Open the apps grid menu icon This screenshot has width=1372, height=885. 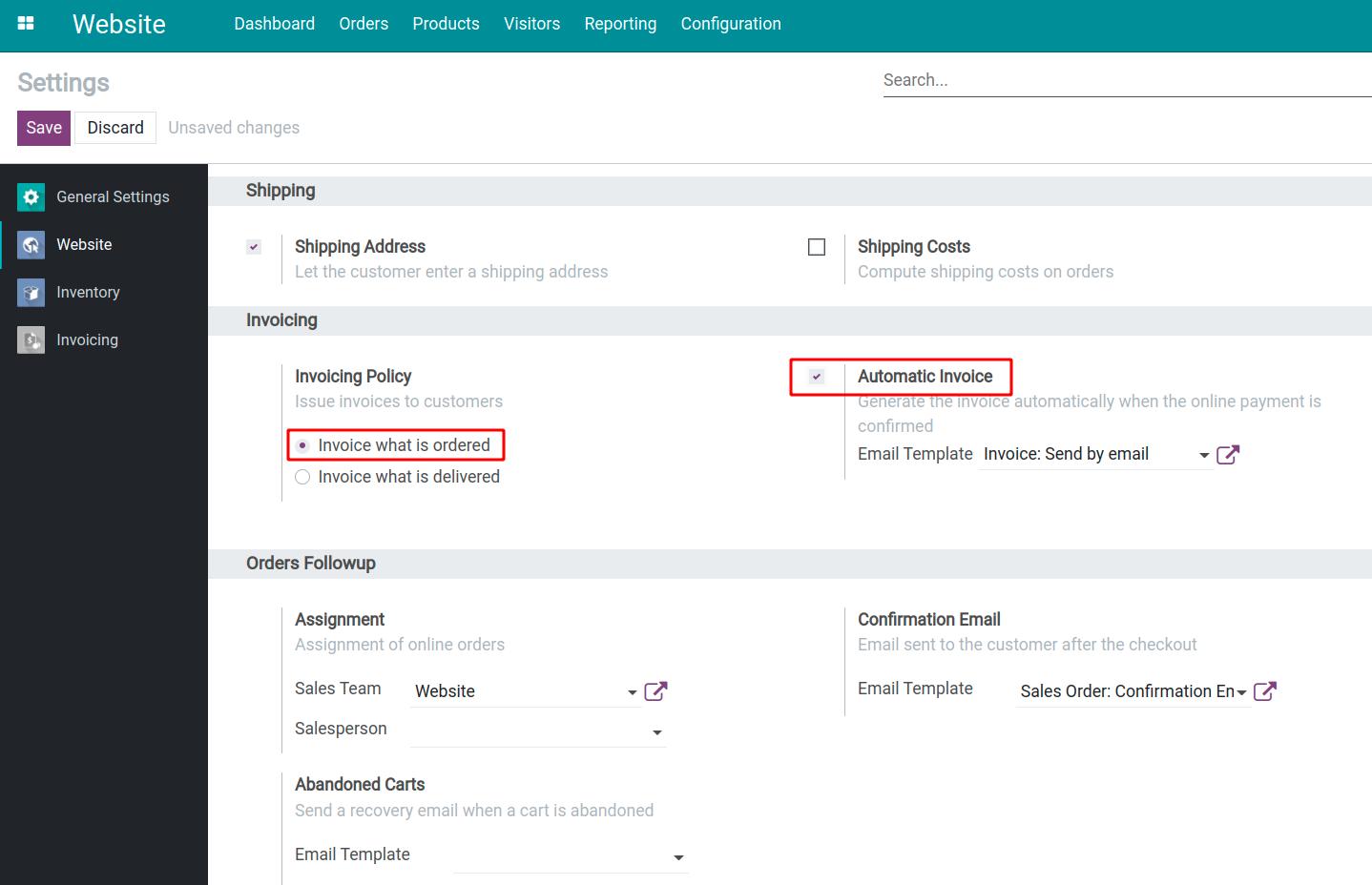tap(26, 24)
